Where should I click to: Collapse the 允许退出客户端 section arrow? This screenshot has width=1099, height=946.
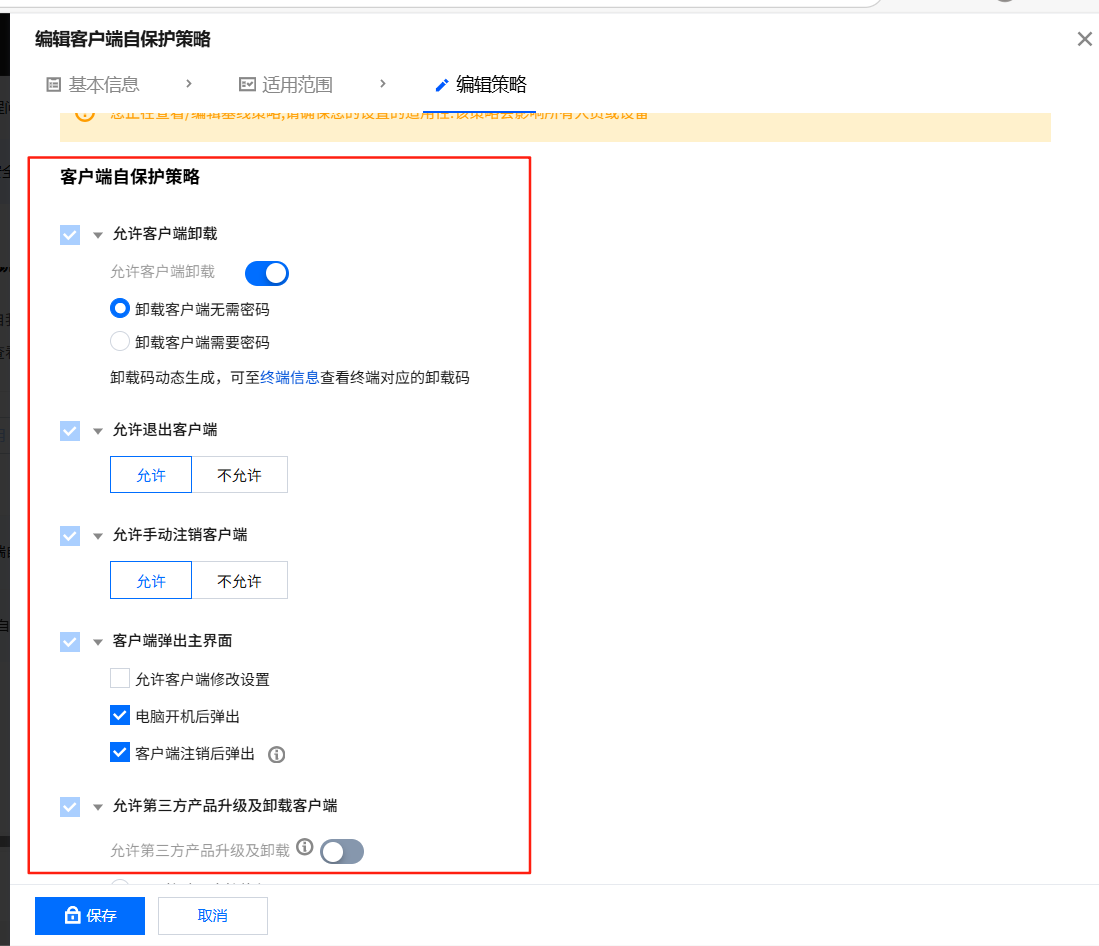(x=97, y=430)
